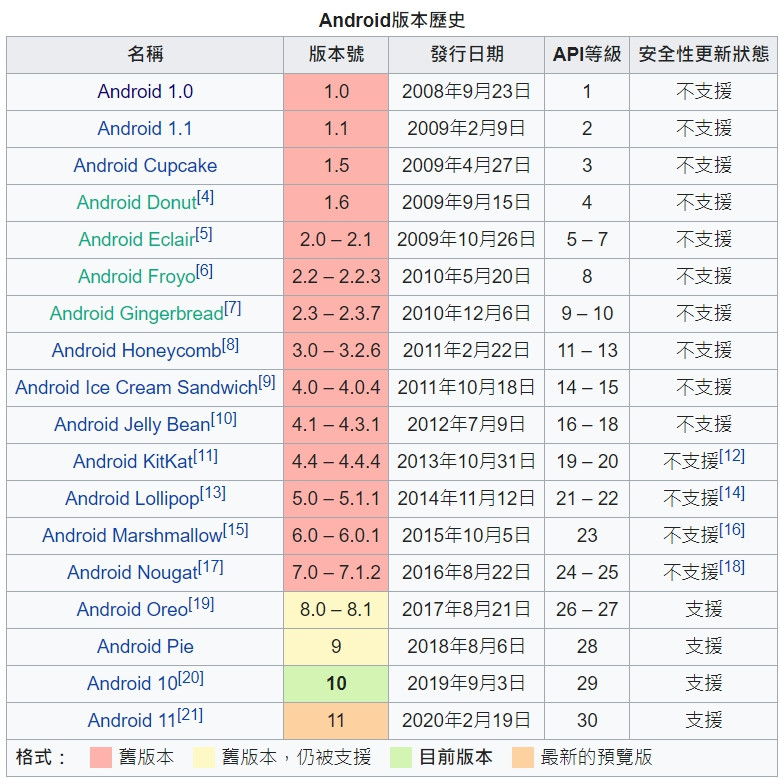This screenshot has height=778, width=780.
Task: Select the orange version cell 11
Action: click(x=336, y=721)
